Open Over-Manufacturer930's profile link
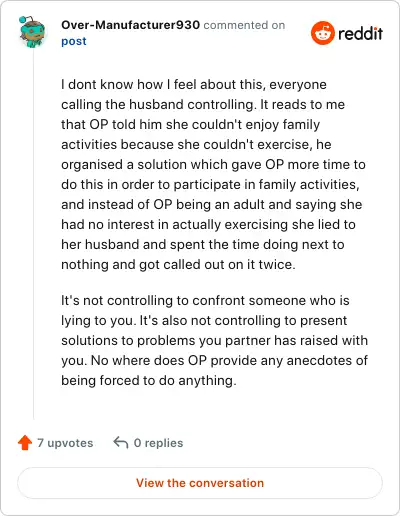 tap(130, 25)
